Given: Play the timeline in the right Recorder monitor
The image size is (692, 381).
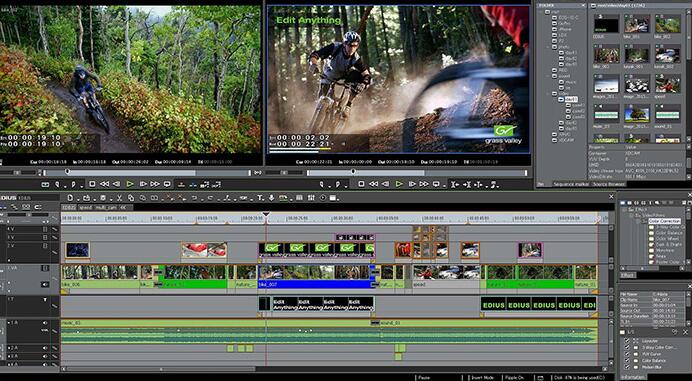Looking at the screenshot, I should point(399,184).
